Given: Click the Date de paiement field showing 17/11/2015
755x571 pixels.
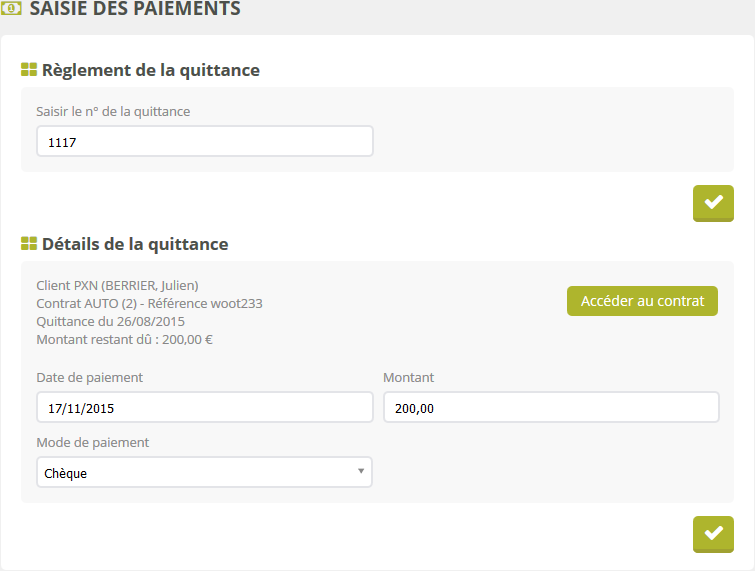Looking at the screenshot, I should click(x=204, y=408).
